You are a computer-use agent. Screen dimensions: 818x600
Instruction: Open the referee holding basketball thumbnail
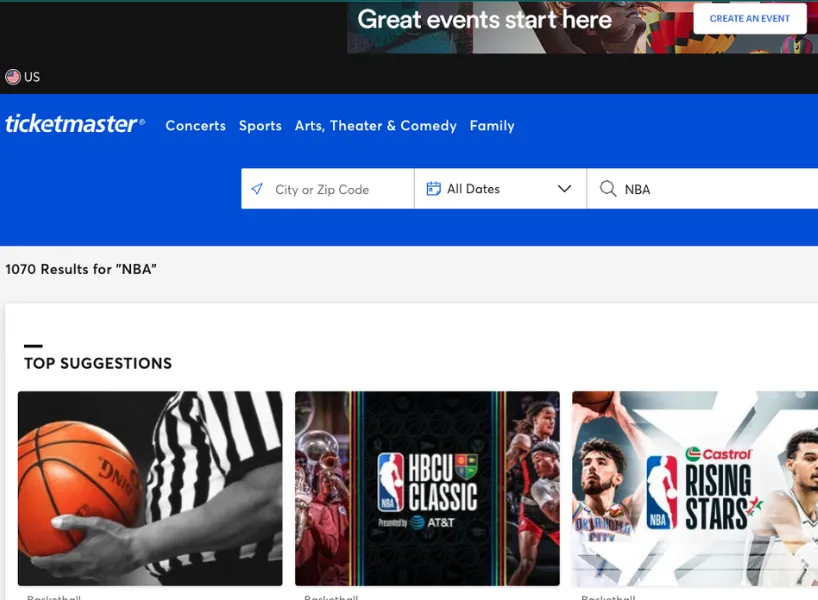[x=150, y=488]
